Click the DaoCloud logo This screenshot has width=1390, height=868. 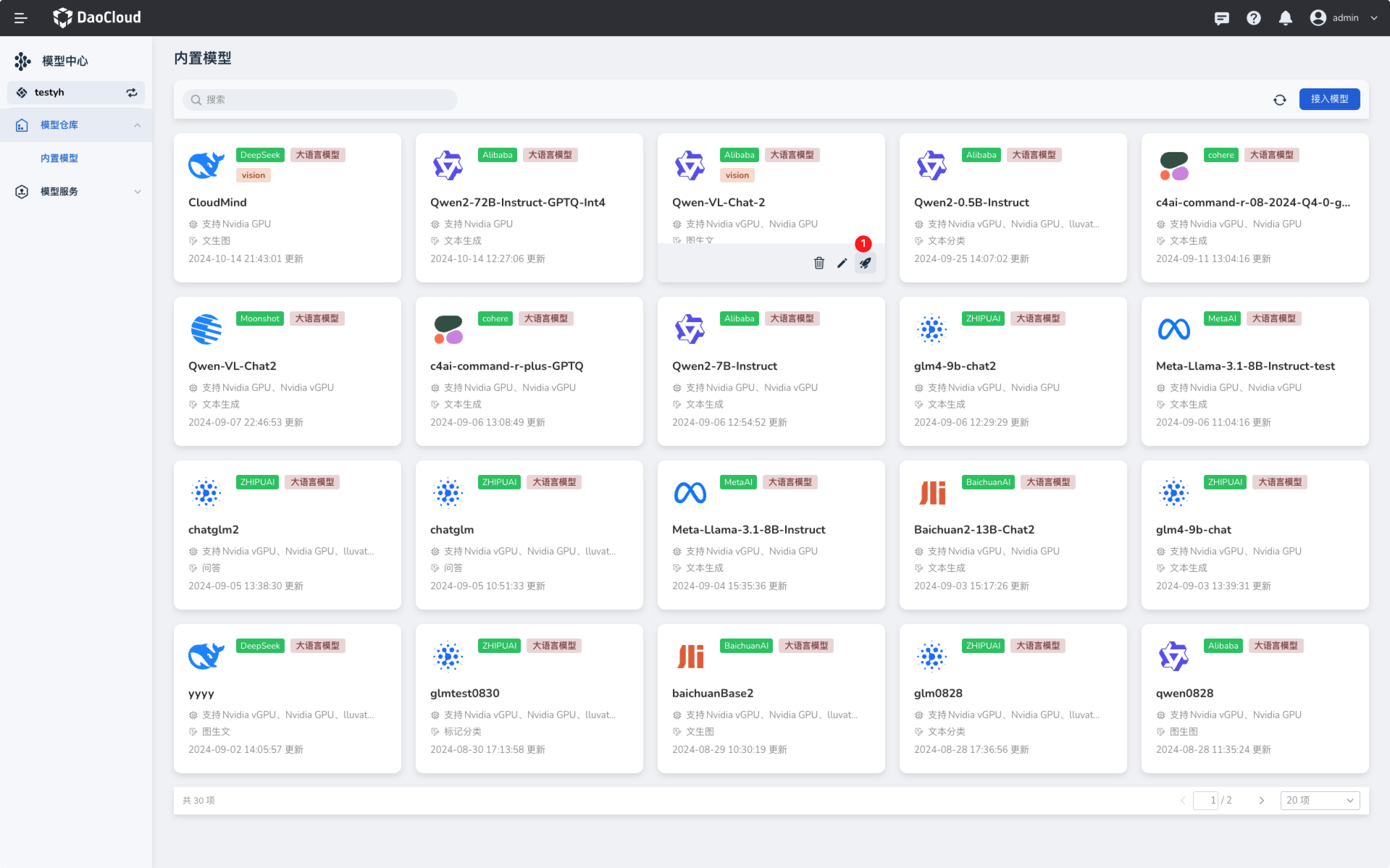pyautogui.click(x=97, y=17)
